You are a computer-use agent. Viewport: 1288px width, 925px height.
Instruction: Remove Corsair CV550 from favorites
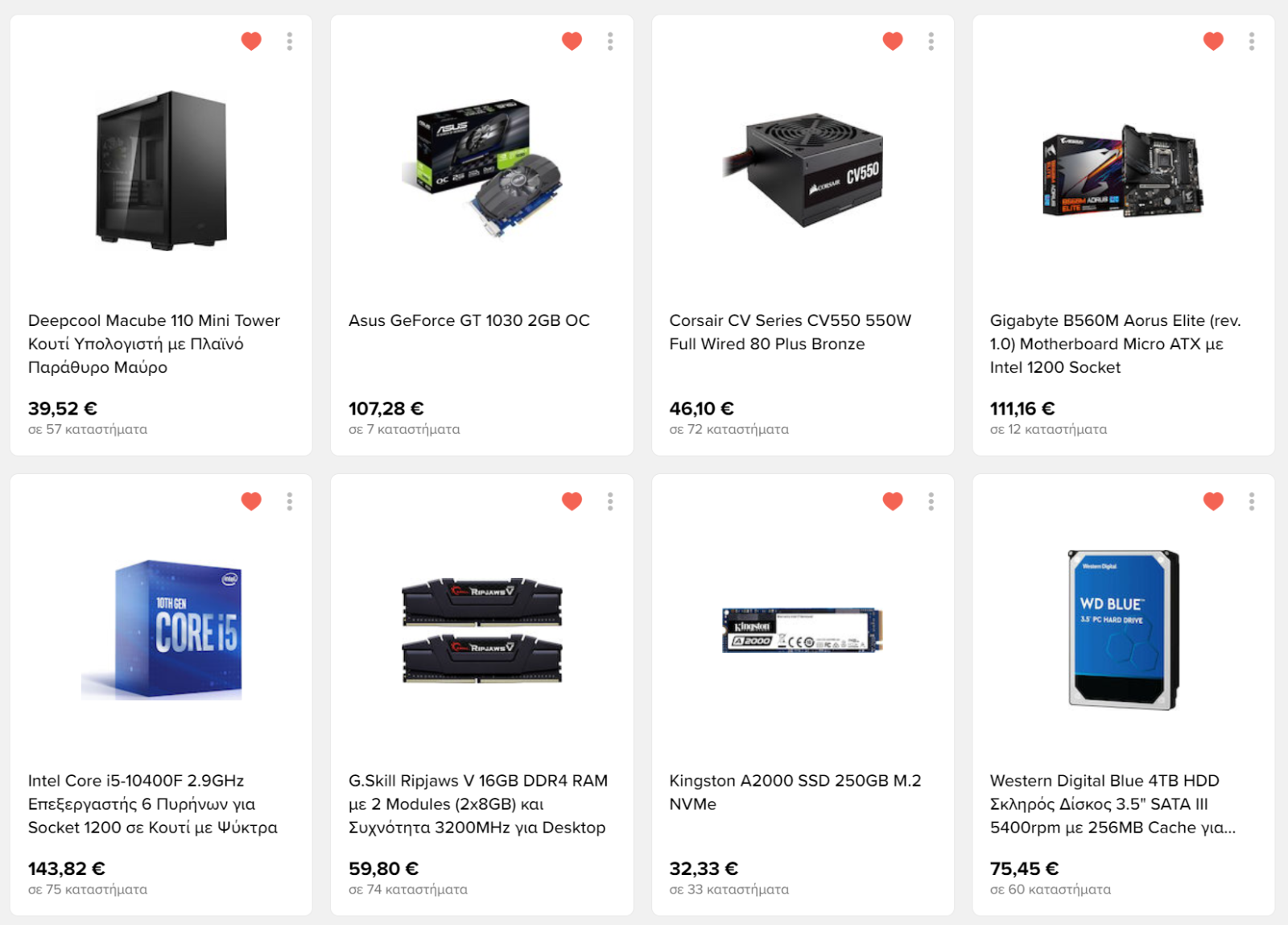click(x=893, y=41)
